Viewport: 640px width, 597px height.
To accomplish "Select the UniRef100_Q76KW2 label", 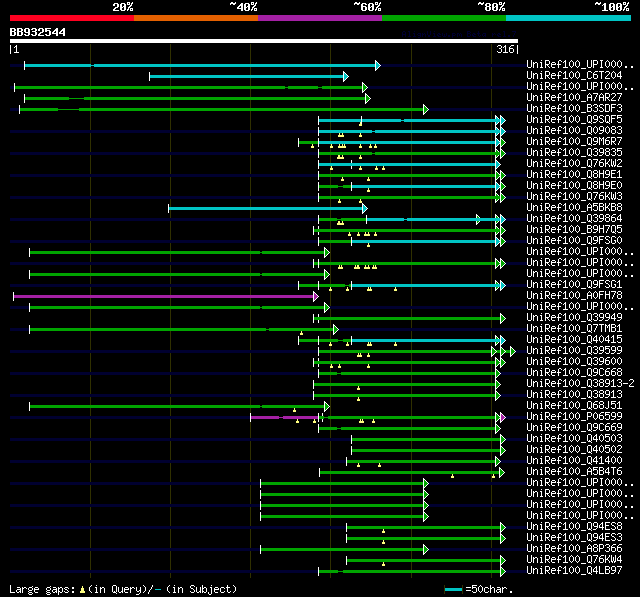I will (574, 164).
